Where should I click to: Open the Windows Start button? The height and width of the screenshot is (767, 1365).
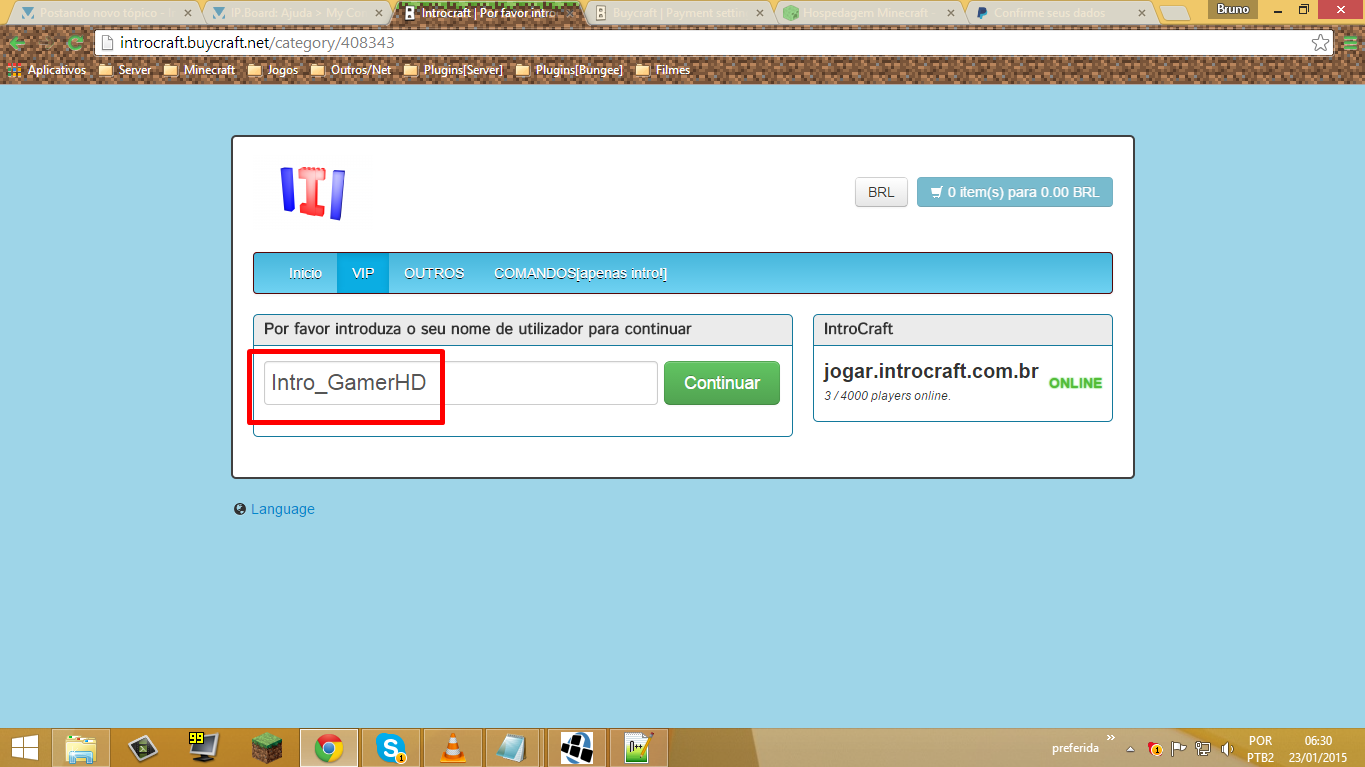coord(24,747)
